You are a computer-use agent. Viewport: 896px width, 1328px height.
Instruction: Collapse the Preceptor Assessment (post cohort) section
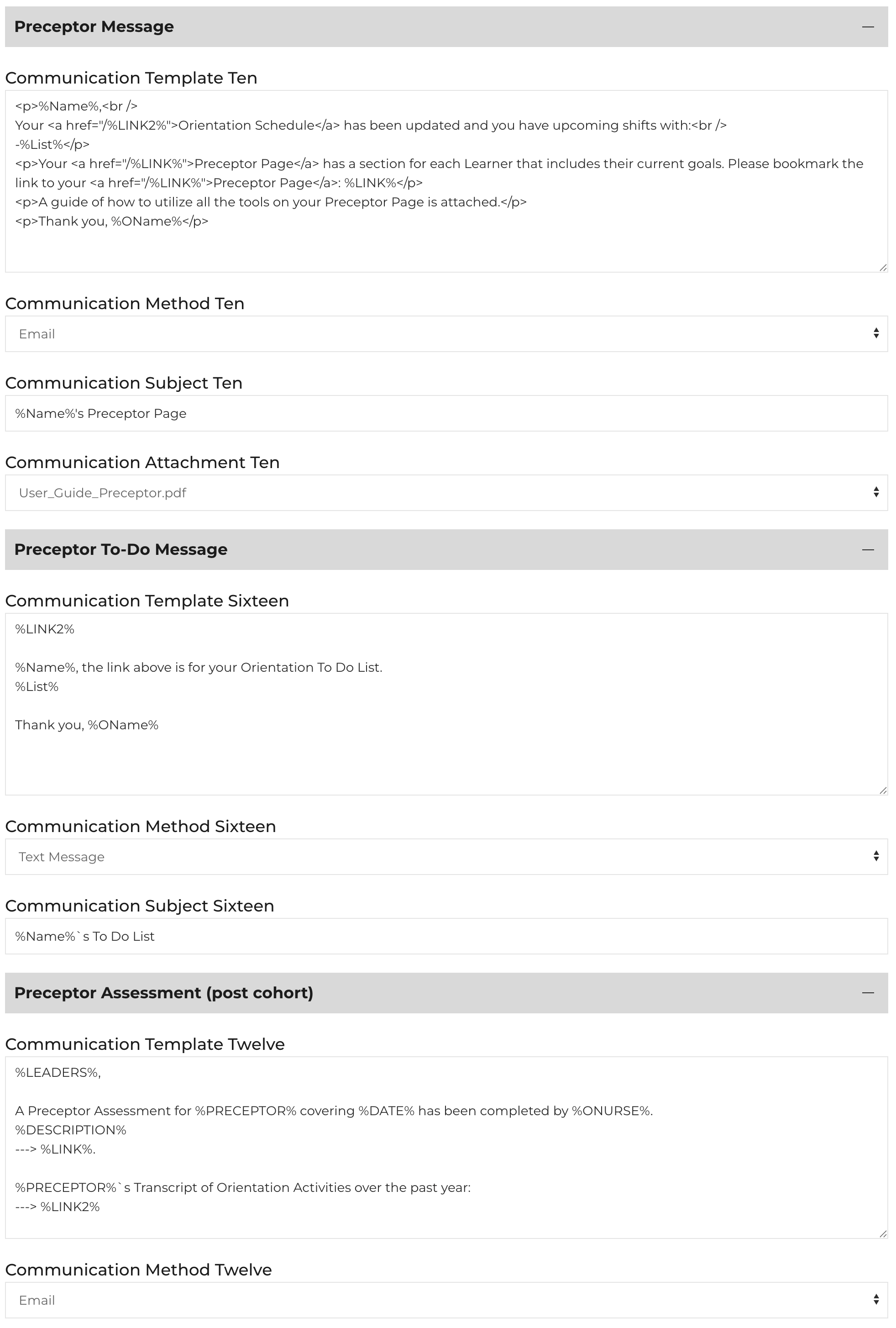[x=867, y=992]
